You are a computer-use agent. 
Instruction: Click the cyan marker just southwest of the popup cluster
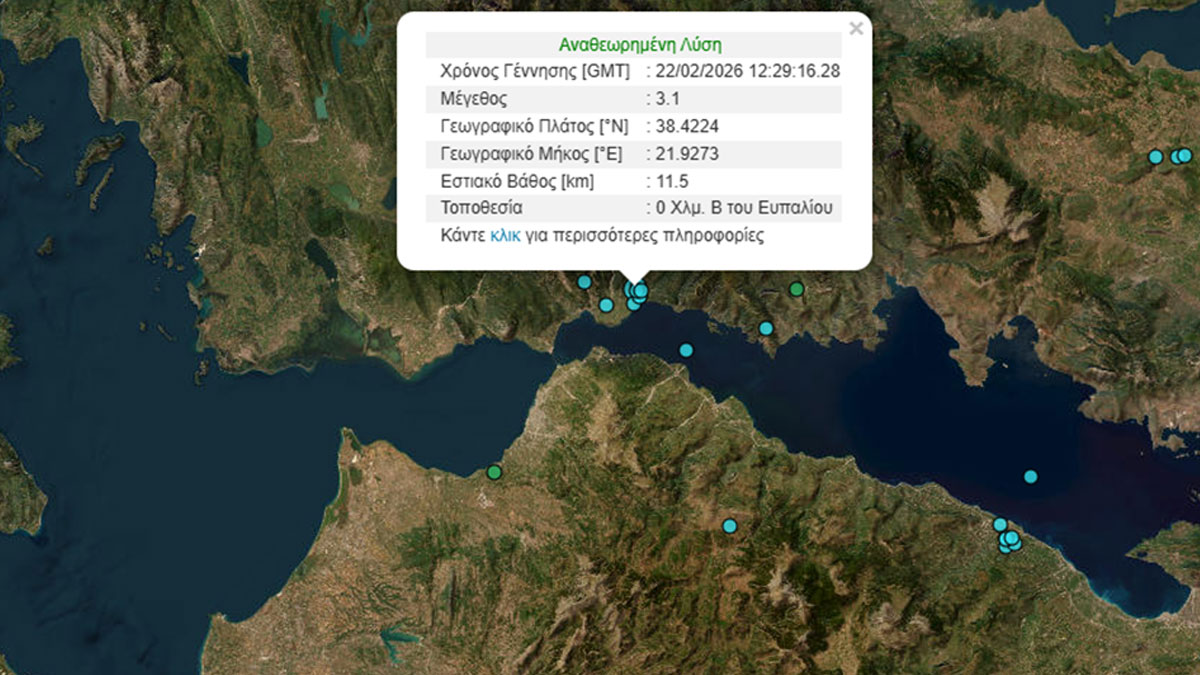point(606,305)
